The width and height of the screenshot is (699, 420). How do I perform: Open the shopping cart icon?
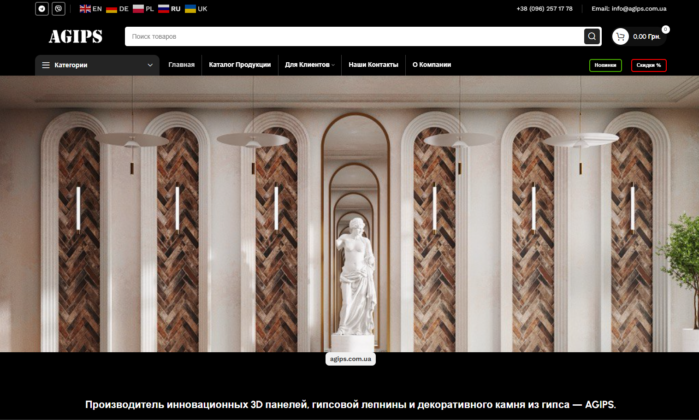[x=620, y=37]
